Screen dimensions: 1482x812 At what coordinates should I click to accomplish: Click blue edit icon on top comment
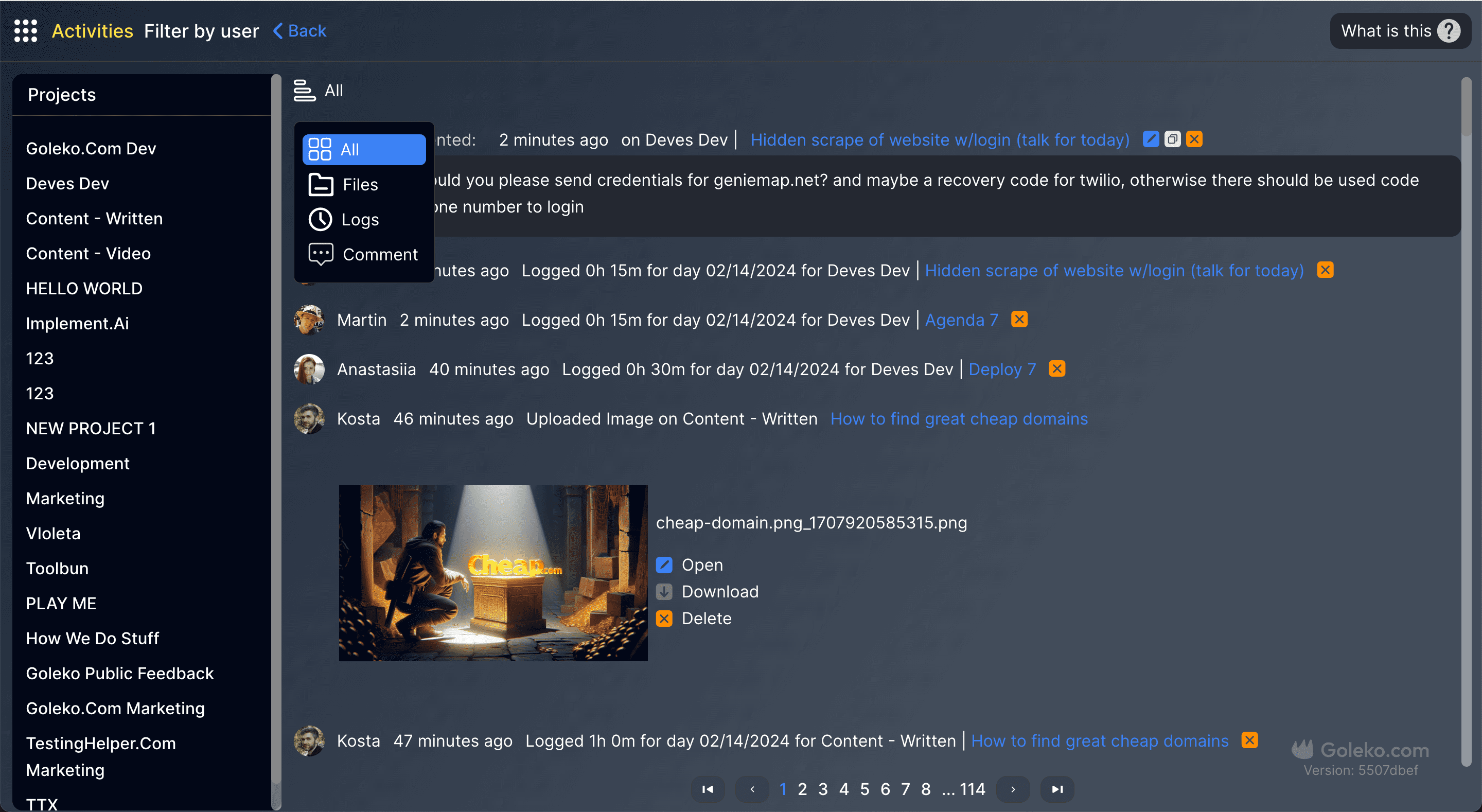[x=1151, y=139]
